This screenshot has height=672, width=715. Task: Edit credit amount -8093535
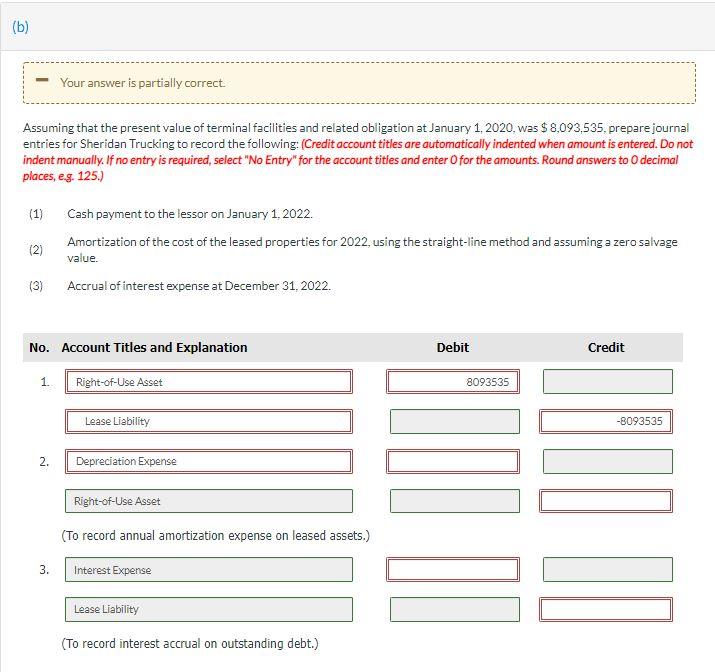click(x=606, y=421)
